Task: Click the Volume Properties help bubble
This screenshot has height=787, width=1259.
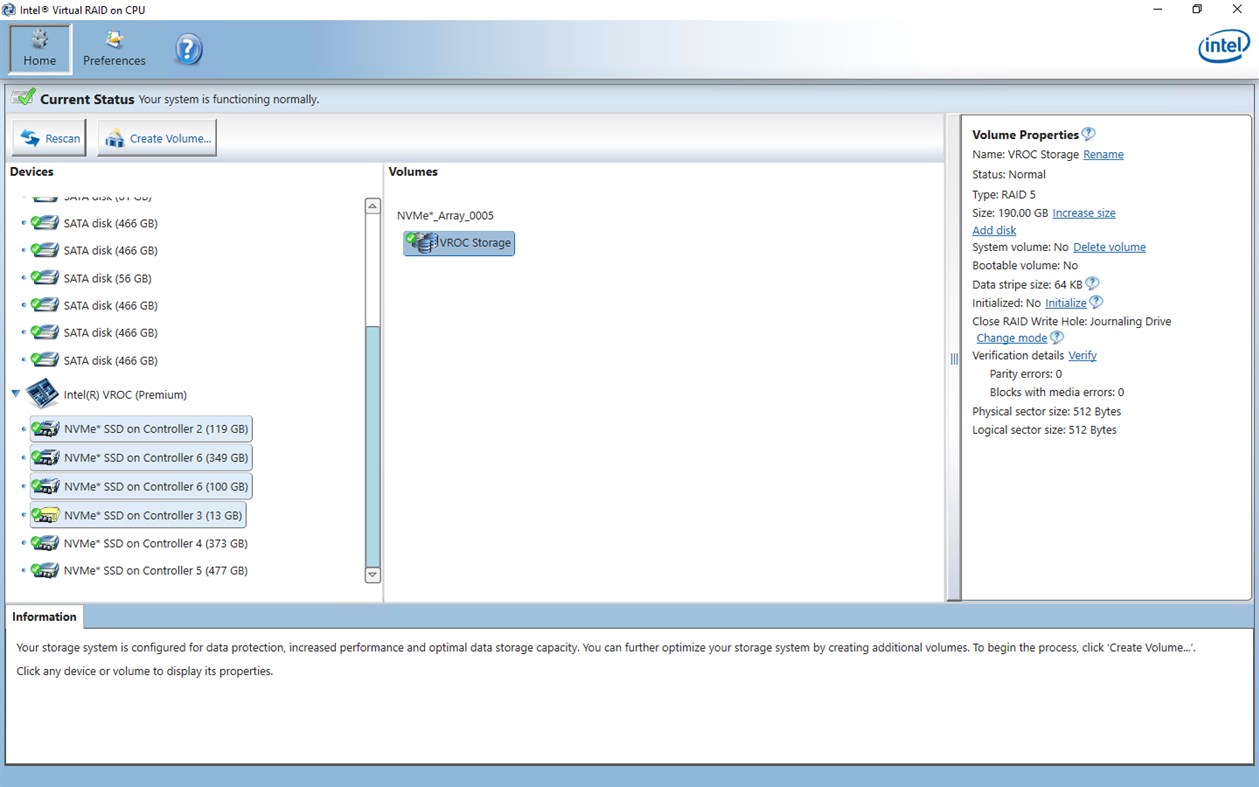Action: click(1089, 132)
